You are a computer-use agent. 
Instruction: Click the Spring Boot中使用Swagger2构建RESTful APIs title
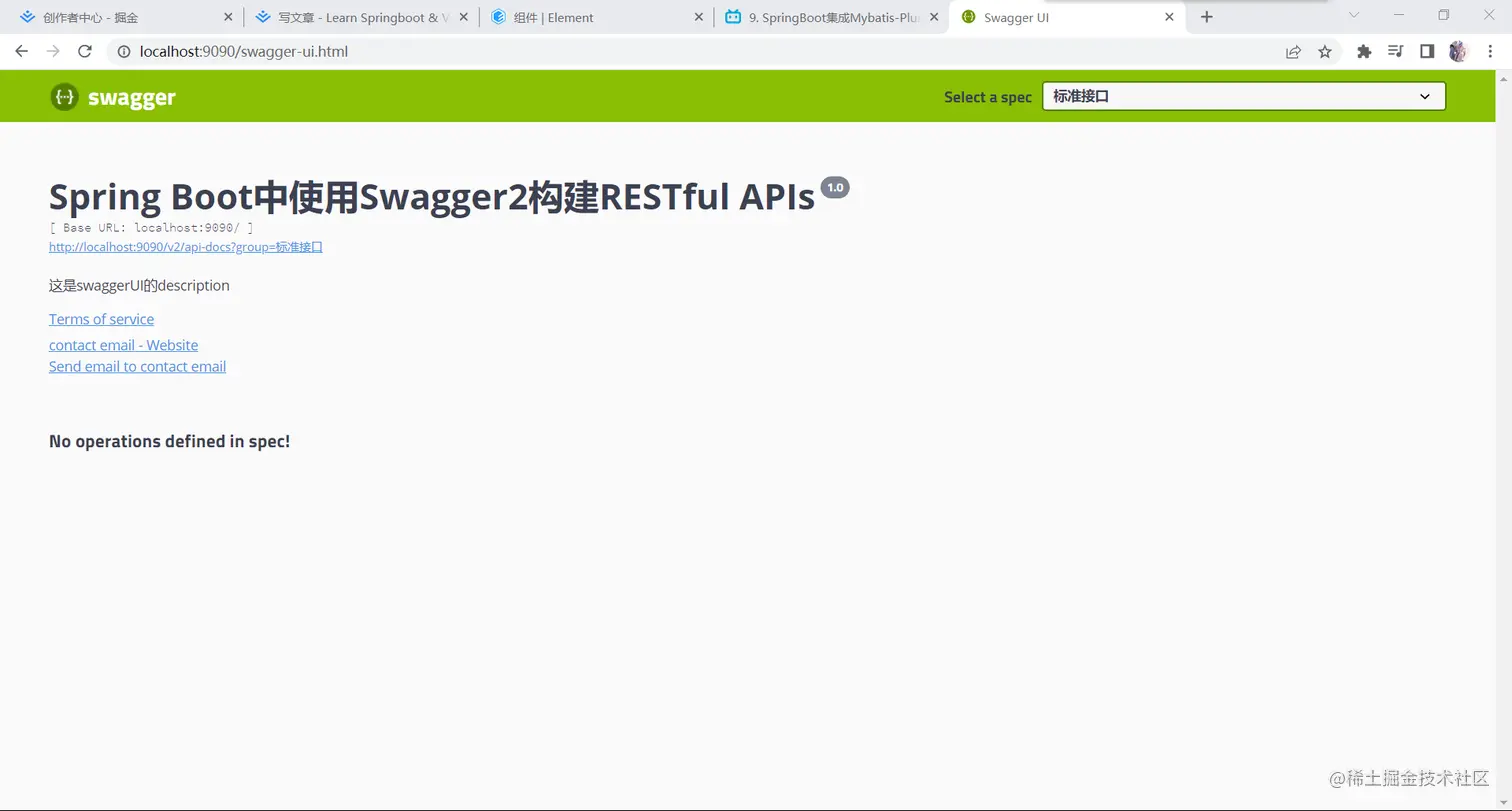[432, 198]
